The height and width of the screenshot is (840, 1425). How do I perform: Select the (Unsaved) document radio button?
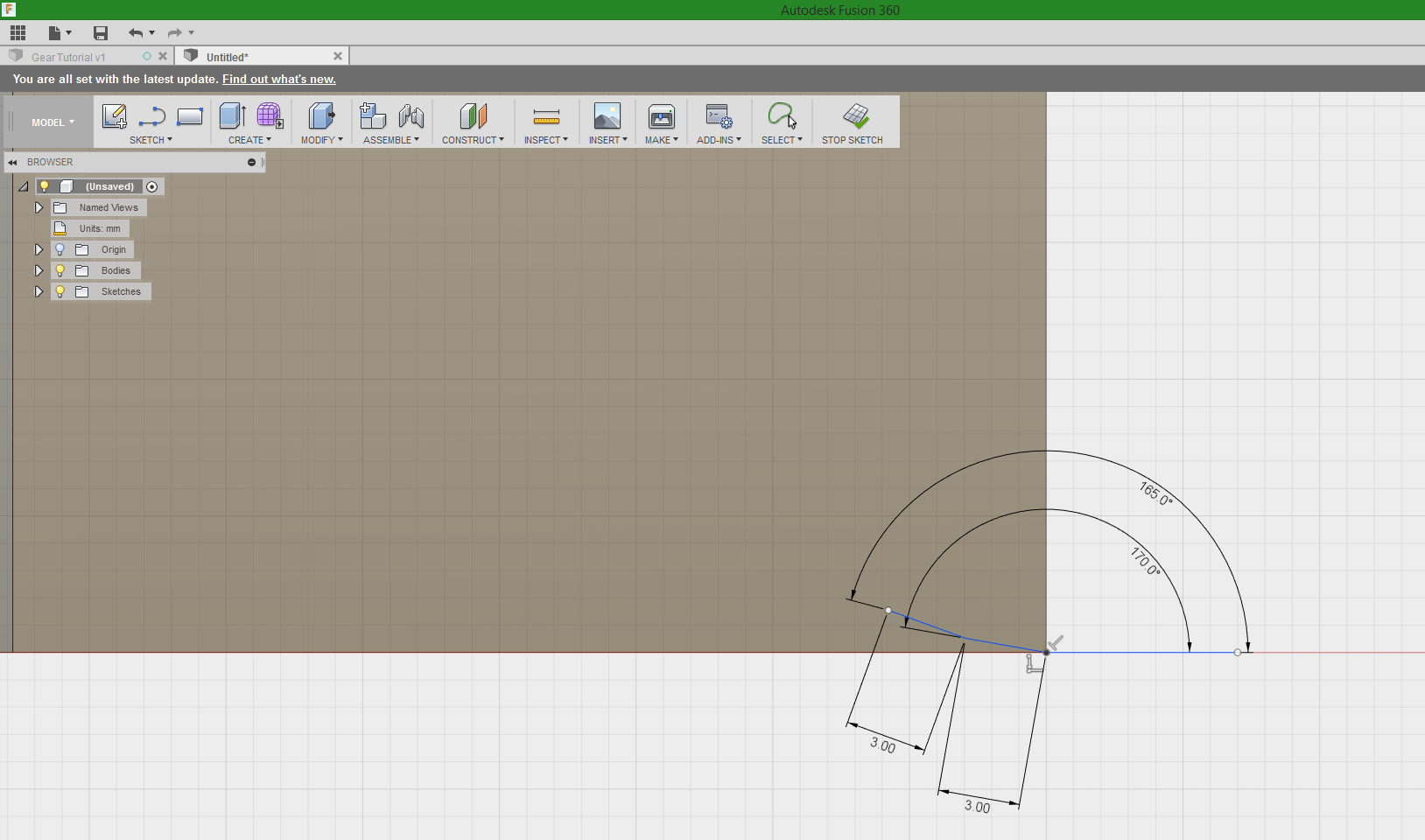[x=152, y=186]
